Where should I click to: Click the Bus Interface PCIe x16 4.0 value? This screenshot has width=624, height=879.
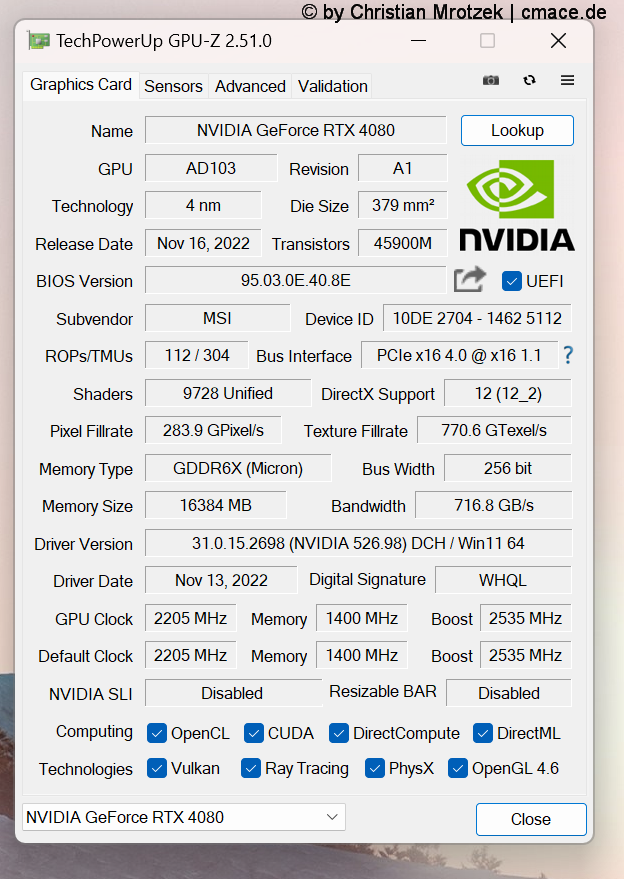[x=459, y=355]
